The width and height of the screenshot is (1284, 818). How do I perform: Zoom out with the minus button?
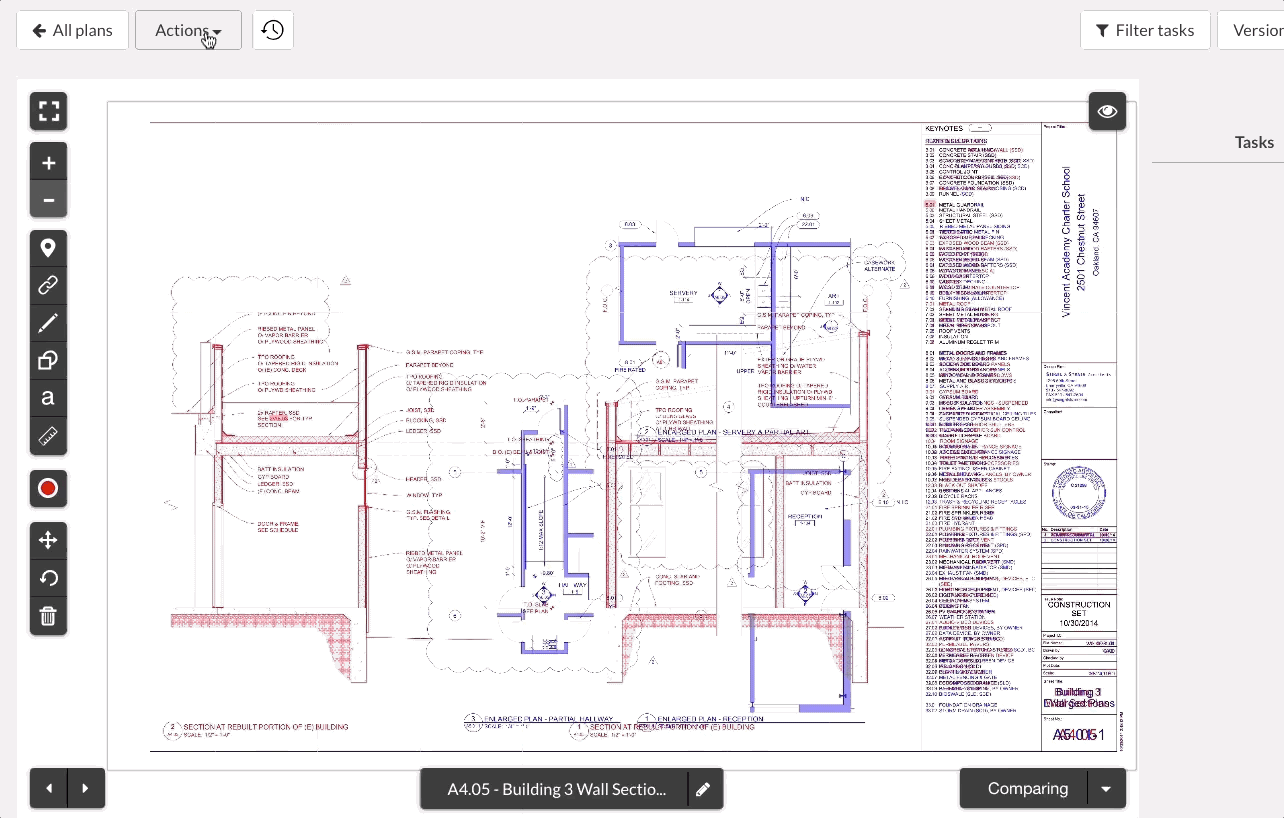point(48,201)
